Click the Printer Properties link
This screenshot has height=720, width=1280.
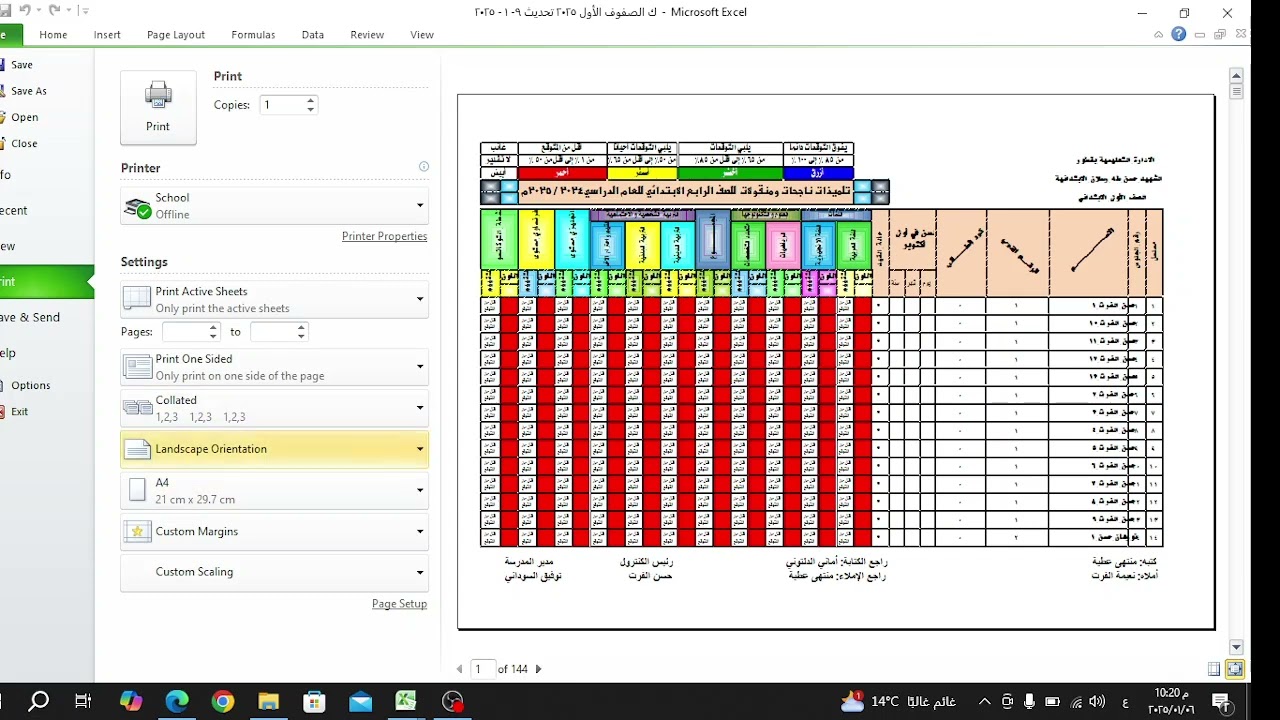pyautogui.click(x=384, y=236)
